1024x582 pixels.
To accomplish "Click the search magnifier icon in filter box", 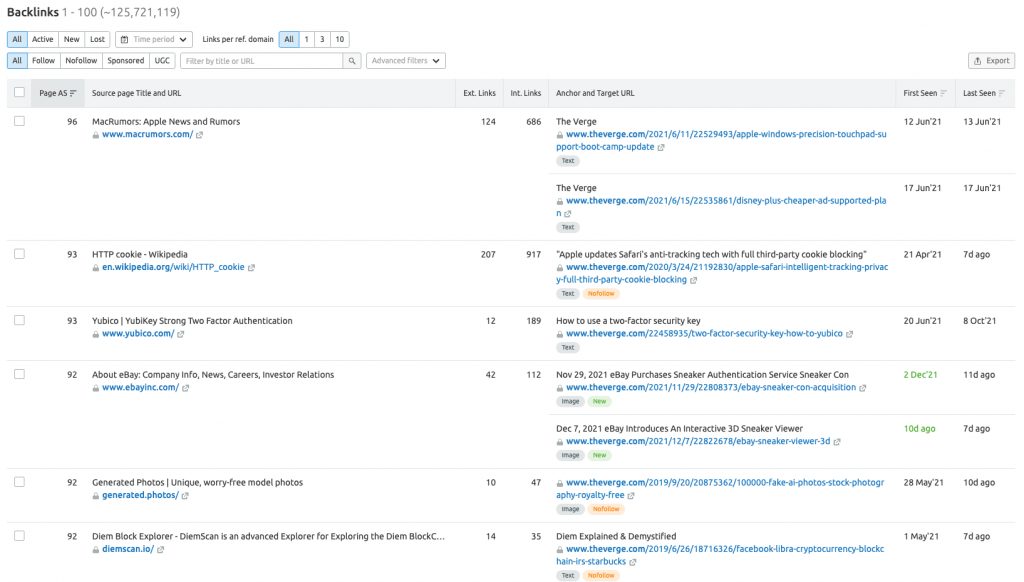I will click(352, 61).
